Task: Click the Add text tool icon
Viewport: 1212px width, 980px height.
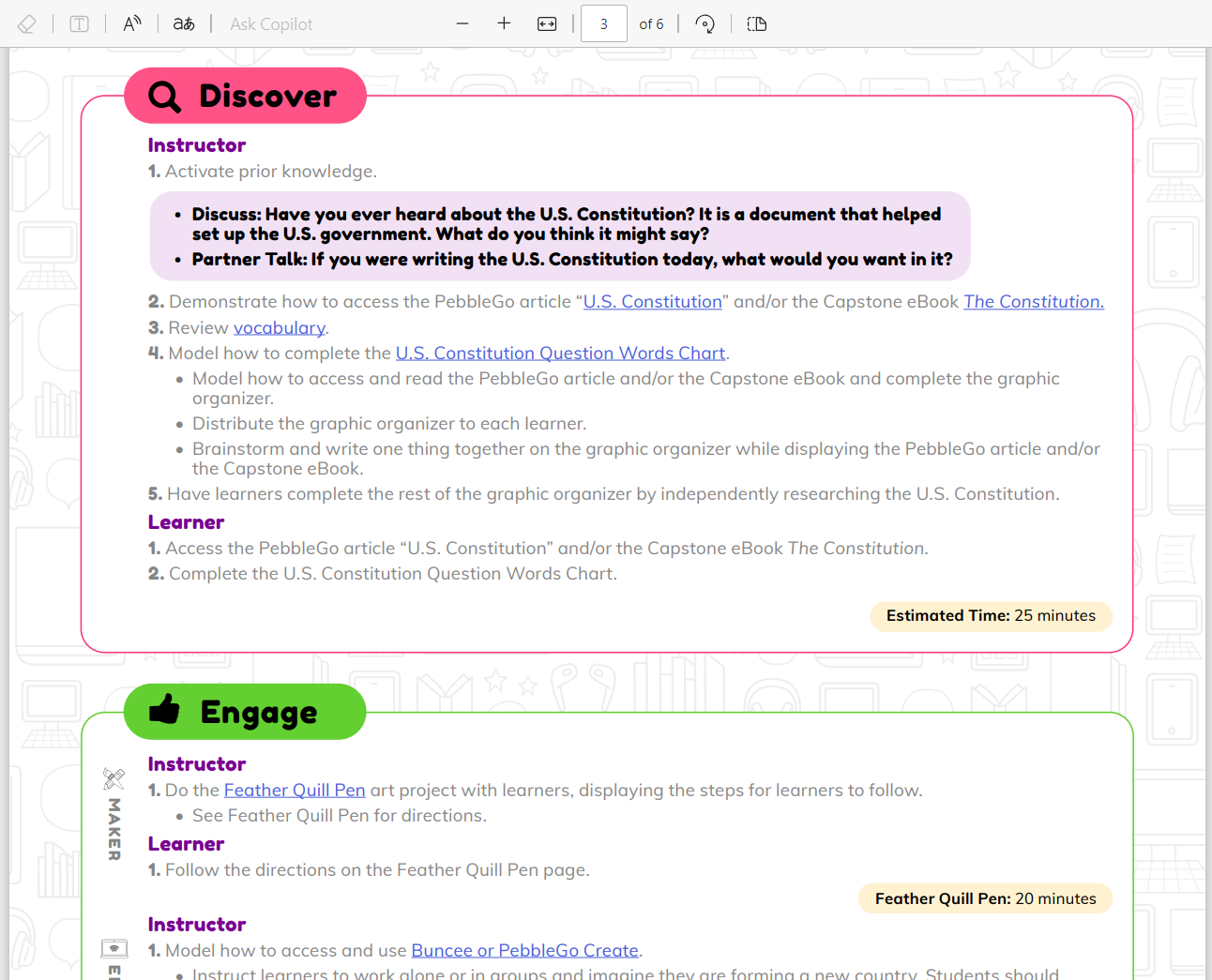Action: [x=80, y=23]
